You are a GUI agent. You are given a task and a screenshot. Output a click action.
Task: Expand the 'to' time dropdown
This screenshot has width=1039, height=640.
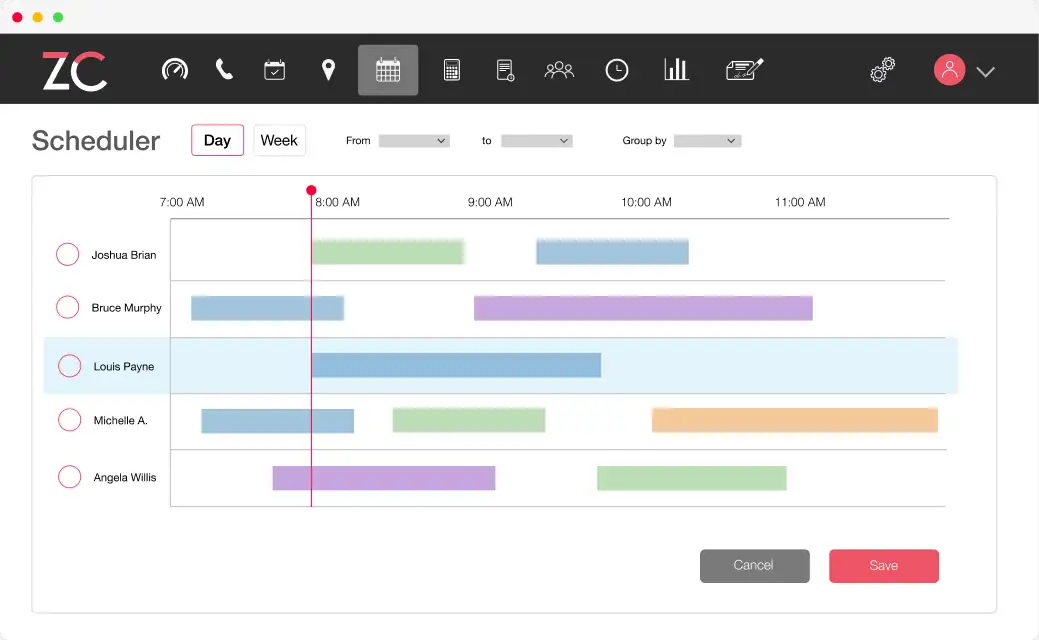[537, 140]
